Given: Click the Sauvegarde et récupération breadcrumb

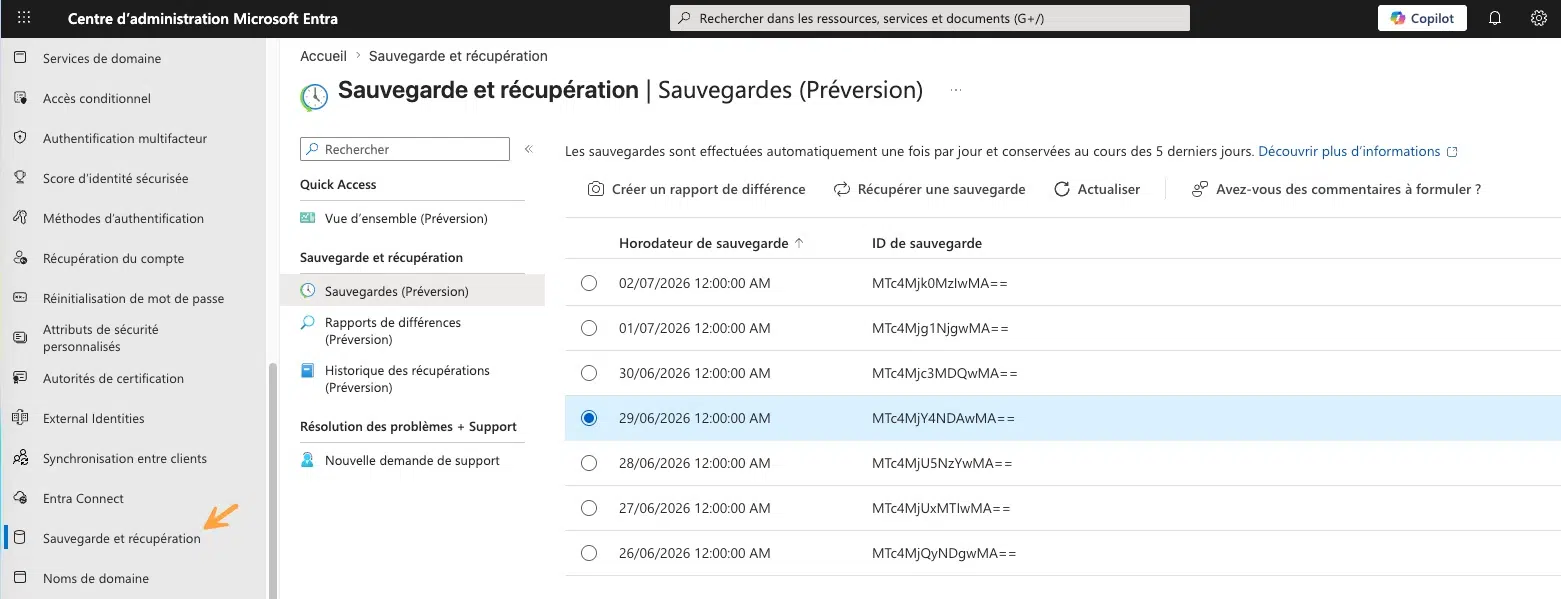Looking at the screenshot, I should (458, 56).
